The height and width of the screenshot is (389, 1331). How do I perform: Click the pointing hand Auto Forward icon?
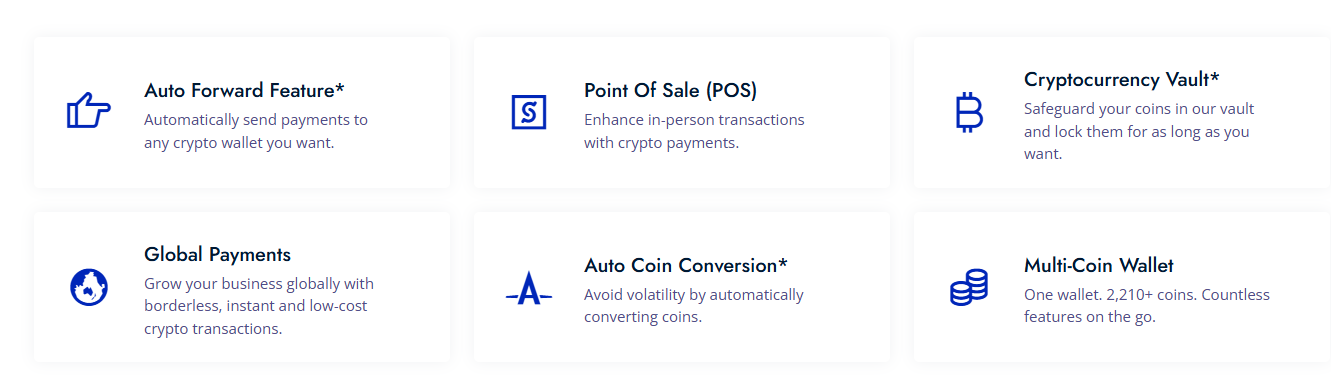pos(88,111)
